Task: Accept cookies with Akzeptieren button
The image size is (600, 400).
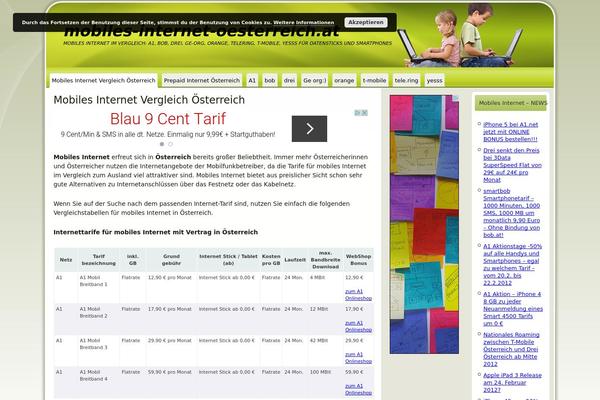Action: point(366,22)
